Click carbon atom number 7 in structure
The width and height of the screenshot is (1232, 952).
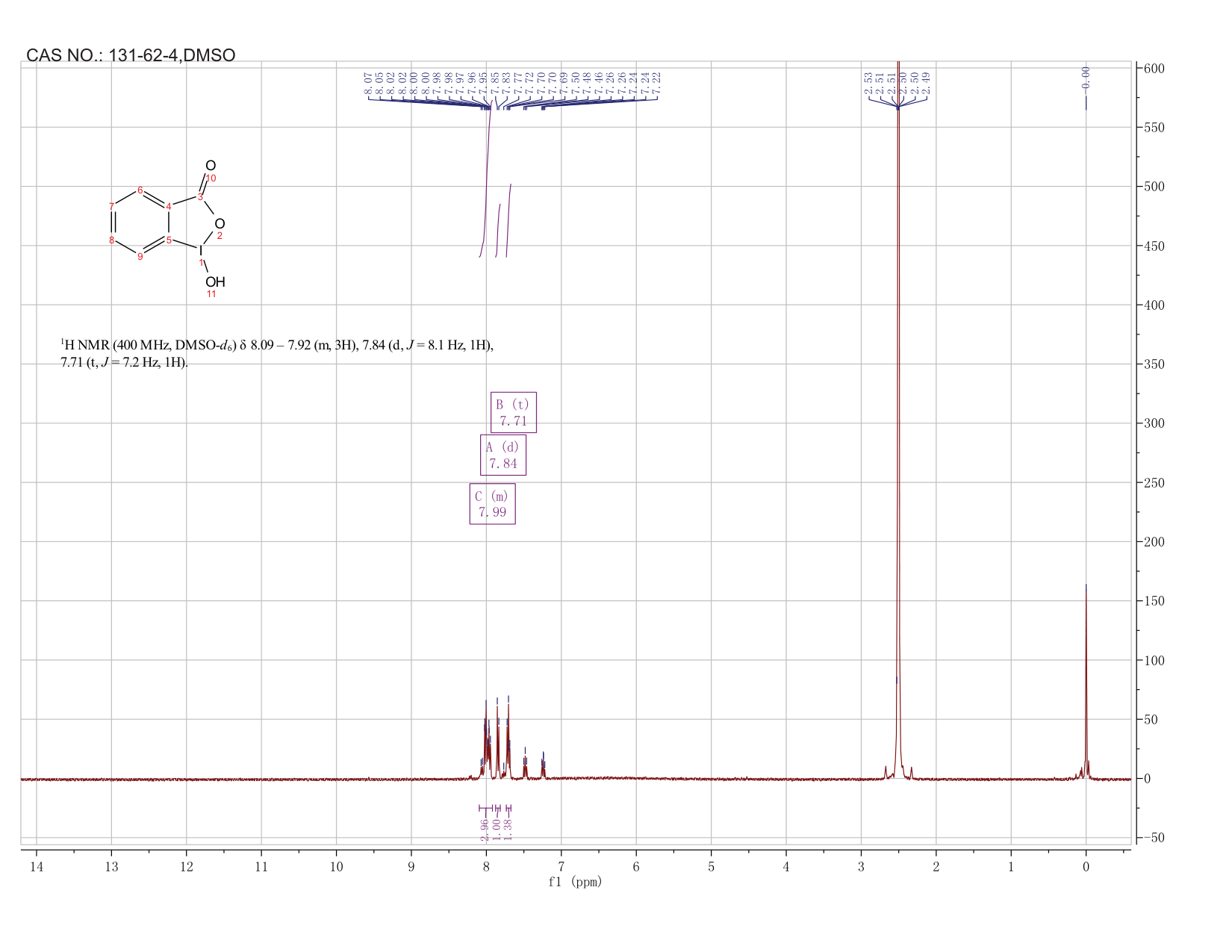coord(111,206)
